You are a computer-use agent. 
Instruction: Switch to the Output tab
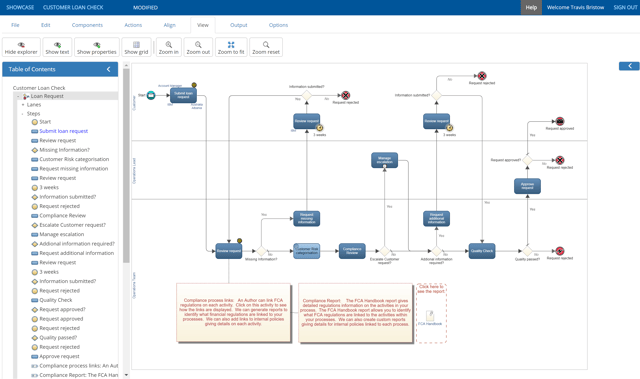coord(239,25)
